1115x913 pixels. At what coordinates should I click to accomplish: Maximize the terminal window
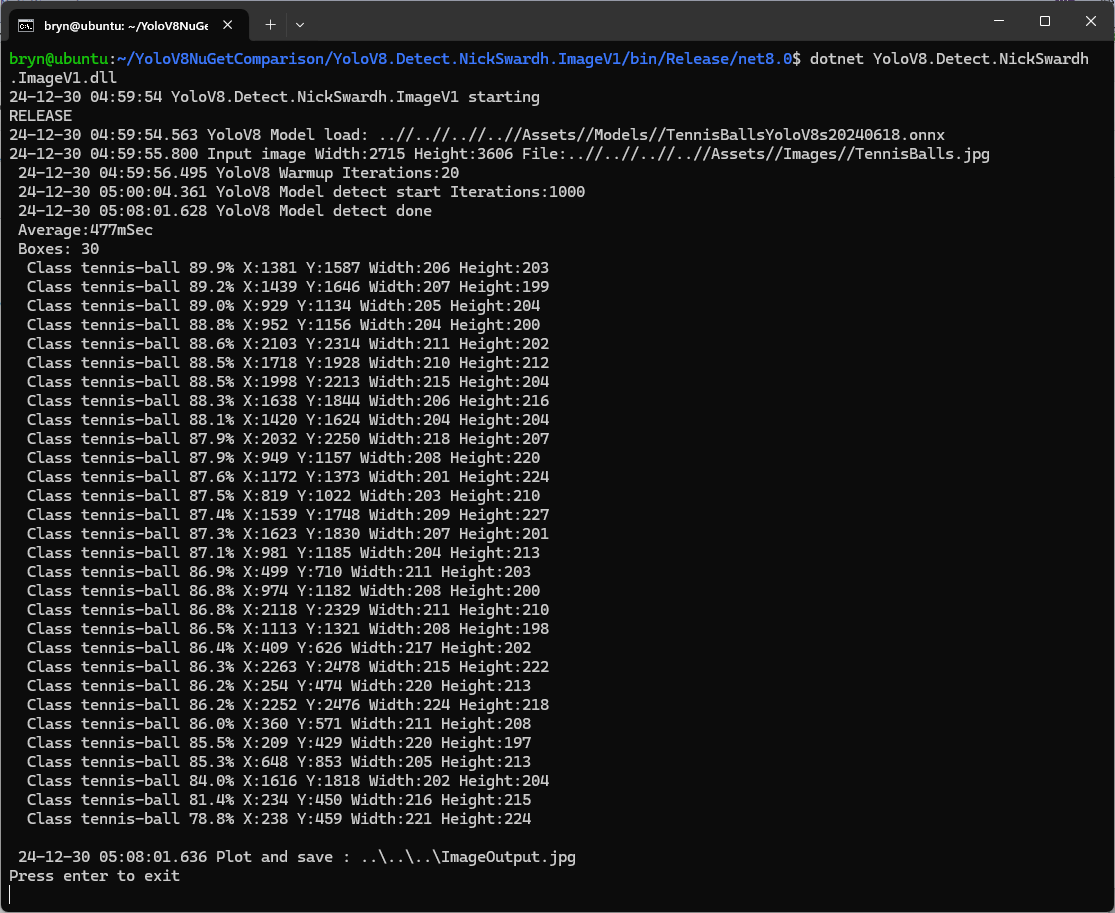[1044, 21]
